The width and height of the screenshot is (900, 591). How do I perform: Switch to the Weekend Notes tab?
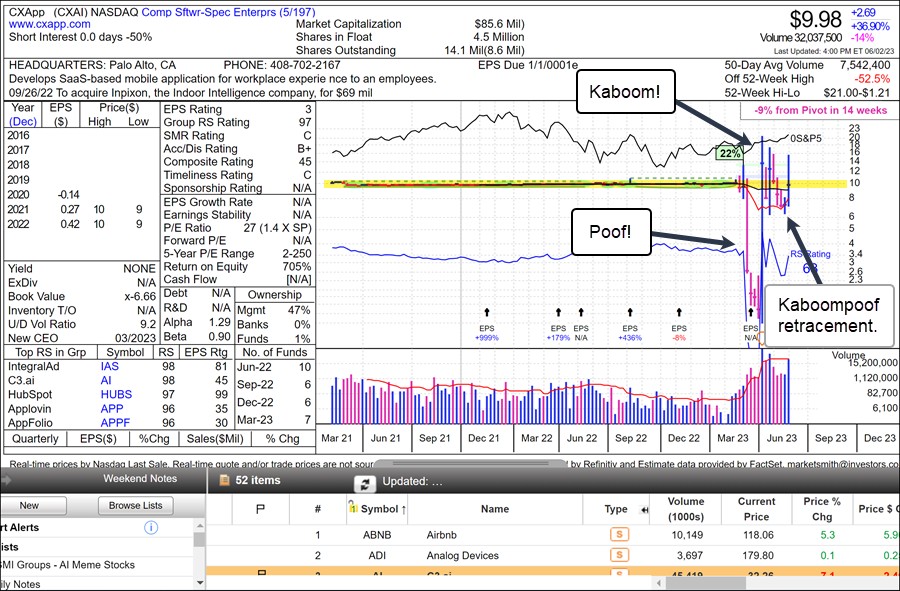139,478
